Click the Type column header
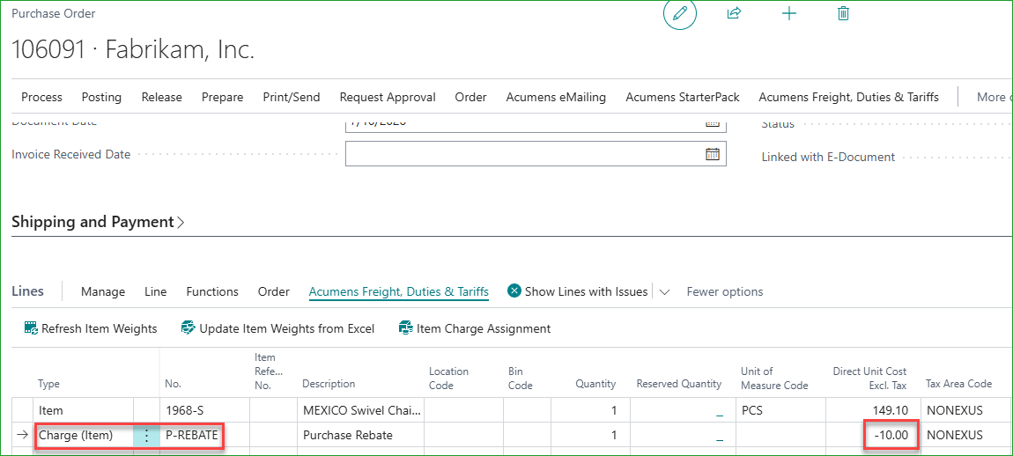1013x456 pixels. (49, 384)
